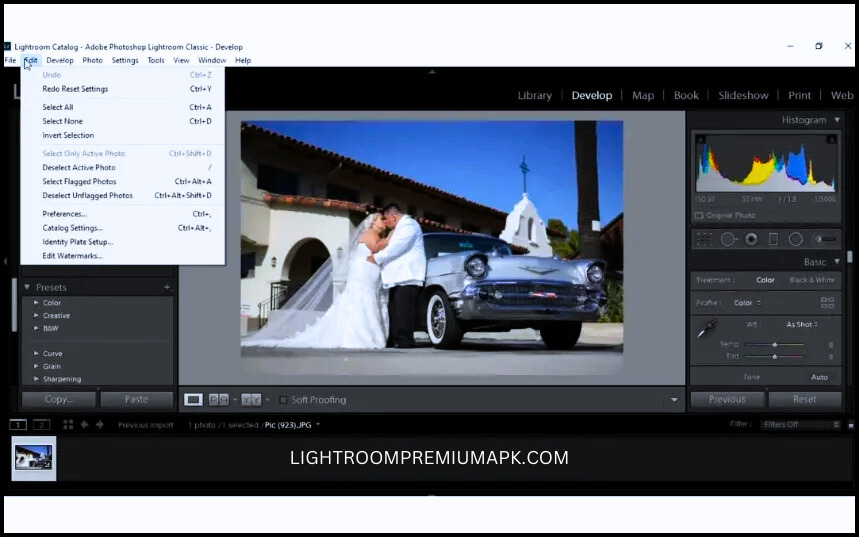Switch to the Library module

click(534, 96)
